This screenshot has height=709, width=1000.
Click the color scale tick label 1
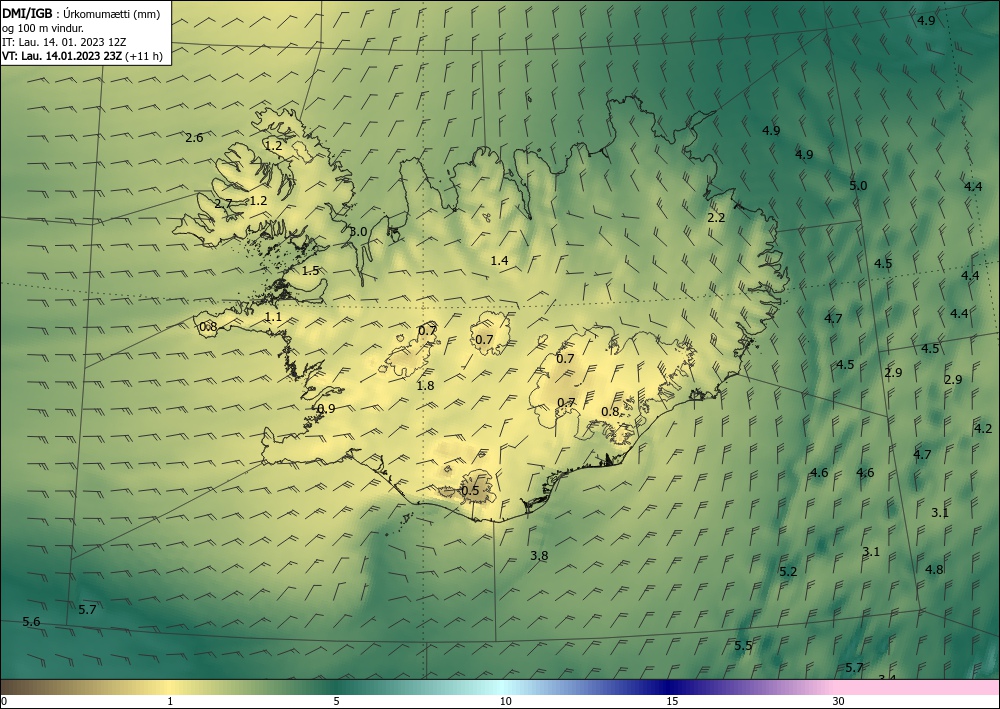[170, 702]
